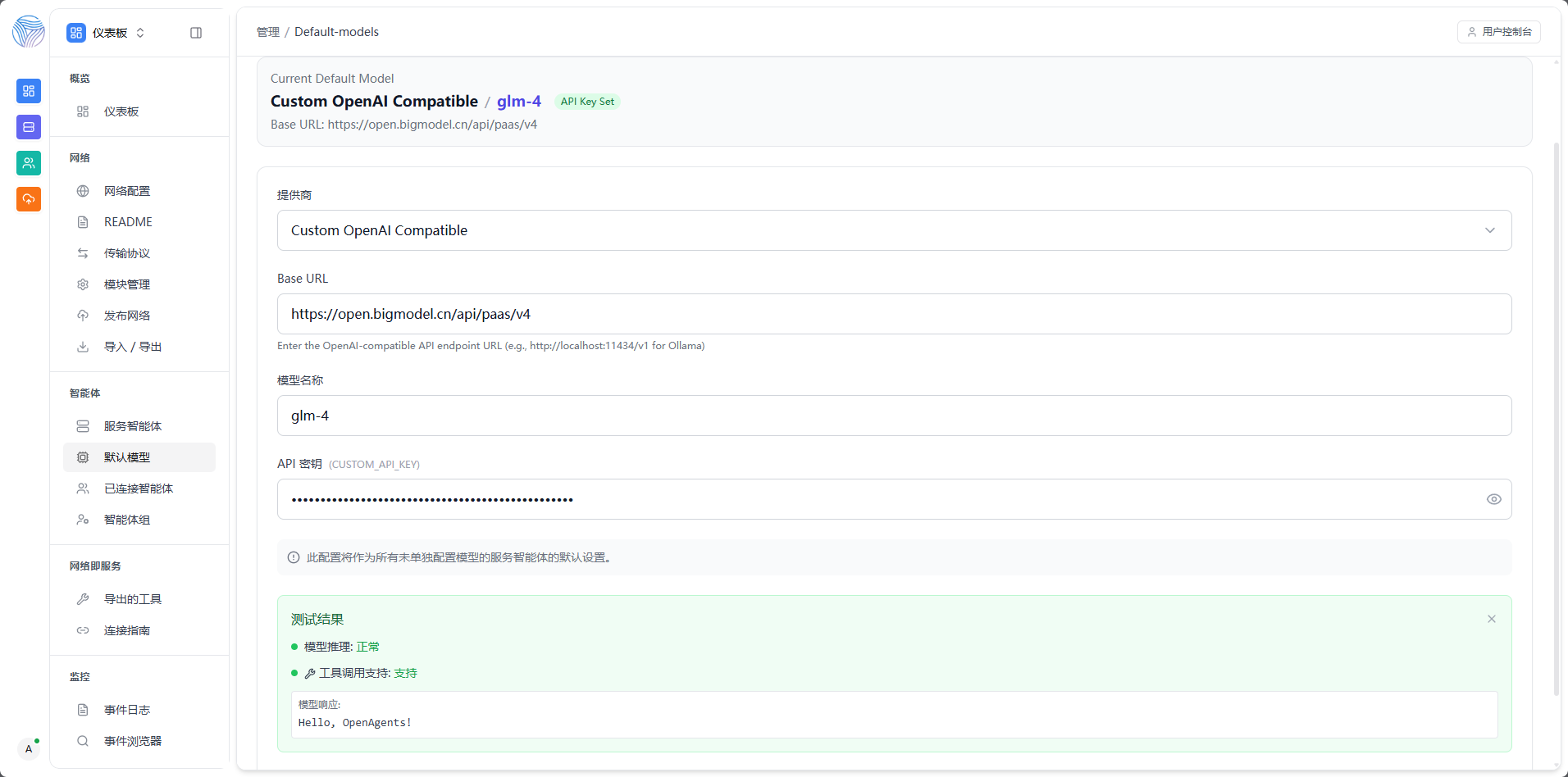Open the 管理 breadcrumb link
The height and width of the screenshot is (777, 1568).
click(267, 32)
